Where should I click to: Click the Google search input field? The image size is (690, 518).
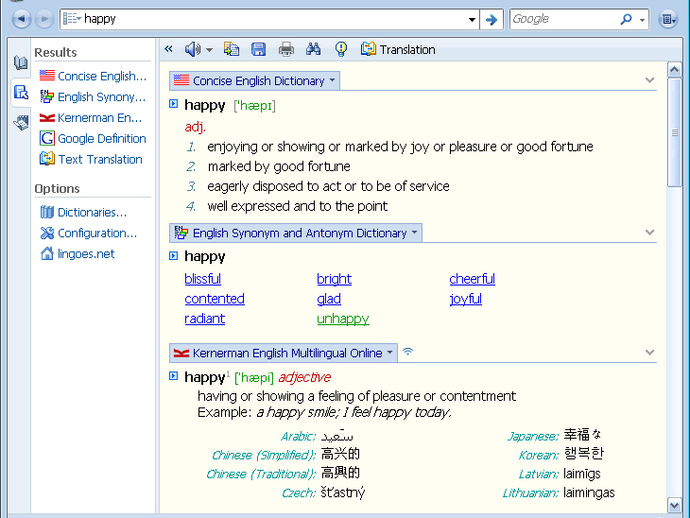click(x=563, y=19)
